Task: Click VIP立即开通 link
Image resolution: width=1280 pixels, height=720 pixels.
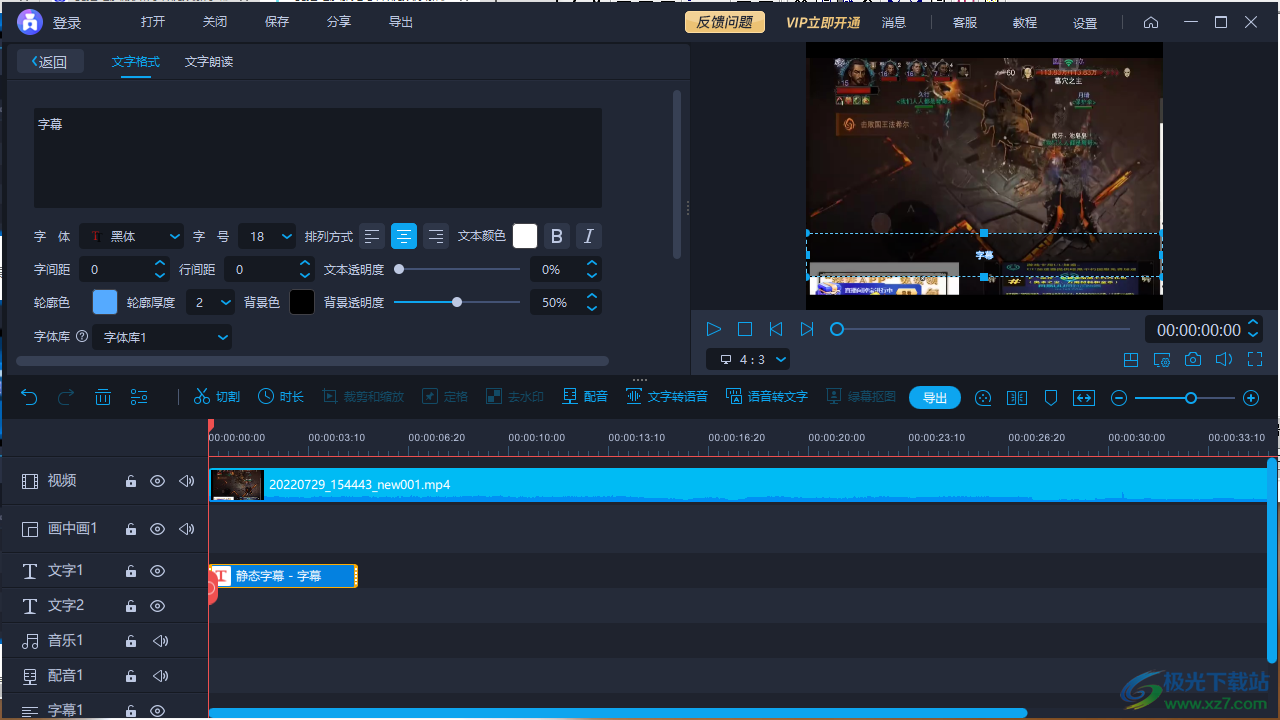Action: tap(823, 22)
